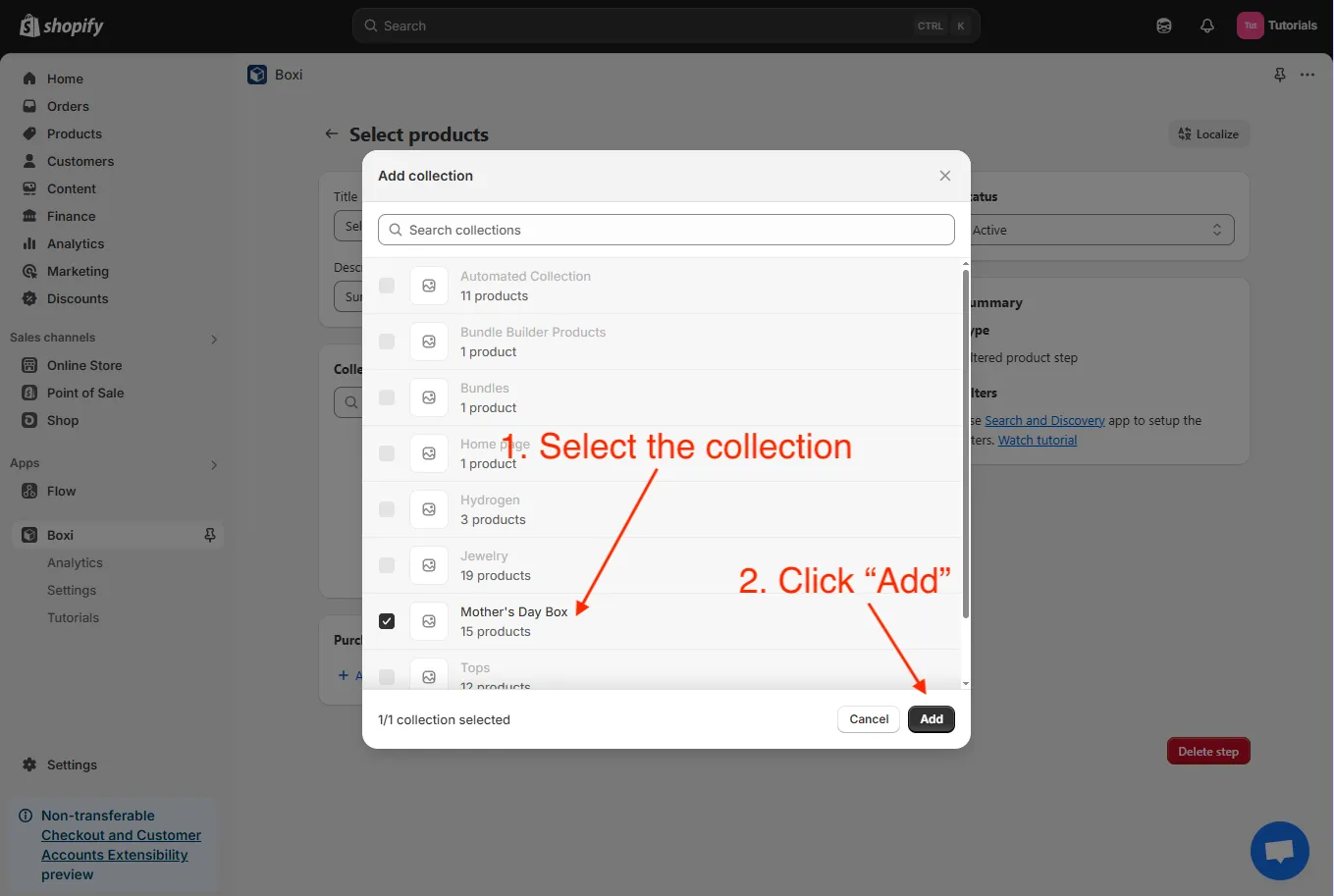Click the back arrow beside Select products
Screen dimensions: 1334x896
[x=332, y=134]
